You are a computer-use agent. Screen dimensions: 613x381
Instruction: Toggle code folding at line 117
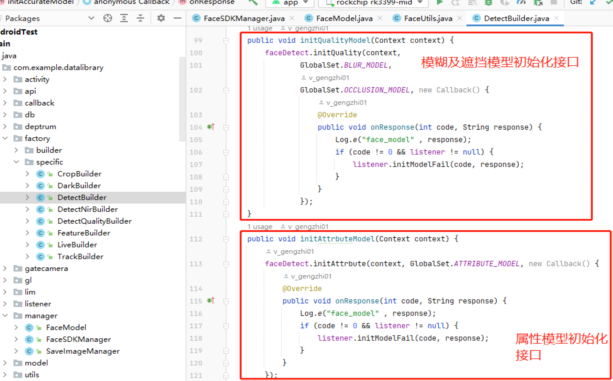click(226, 326)
